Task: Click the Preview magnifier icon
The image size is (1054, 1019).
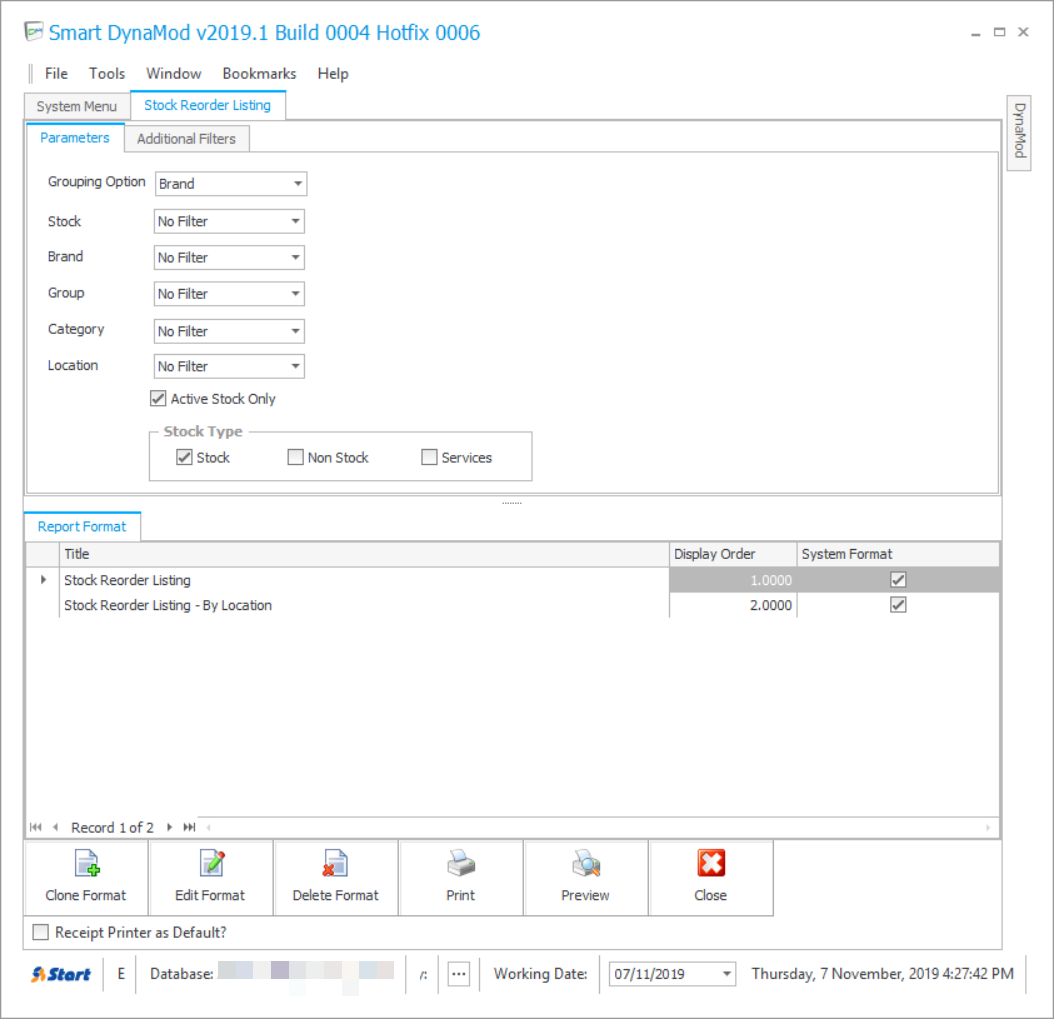Action: point(585,864)
